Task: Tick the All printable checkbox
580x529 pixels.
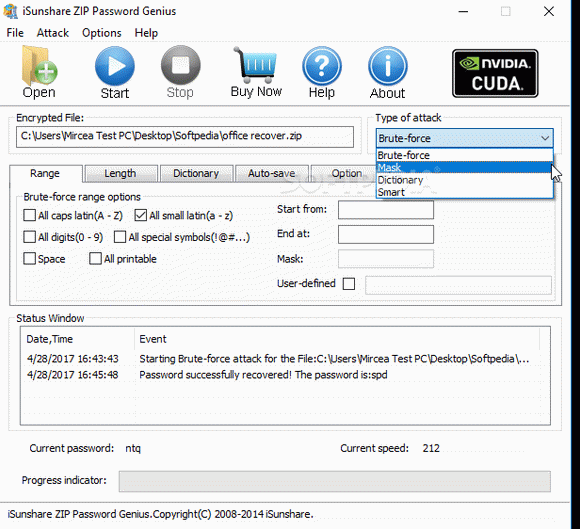Action: [x=95, y=258]
